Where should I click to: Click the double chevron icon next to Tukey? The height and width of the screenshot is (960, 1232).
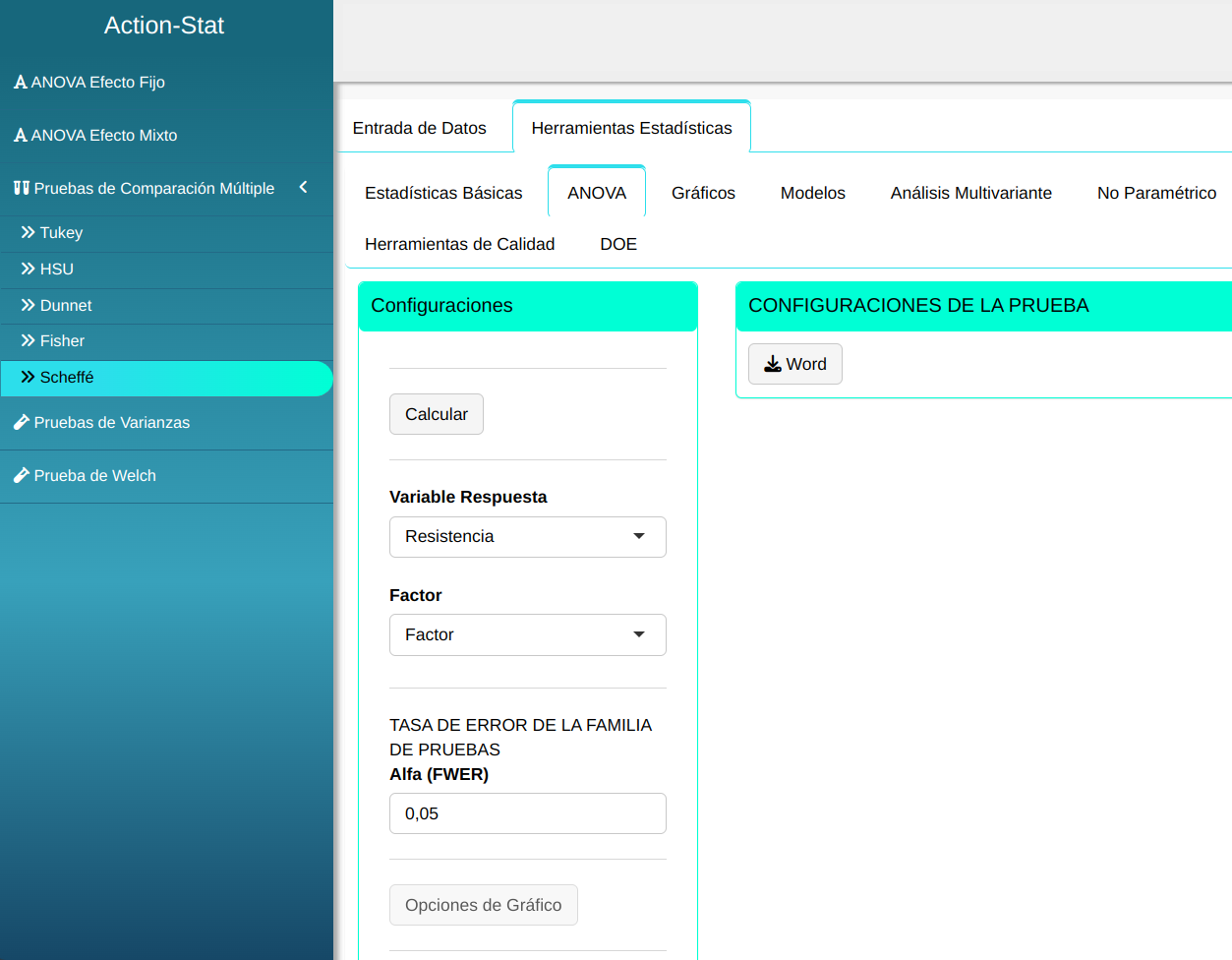pyautogui.click(x=28, y=232)
